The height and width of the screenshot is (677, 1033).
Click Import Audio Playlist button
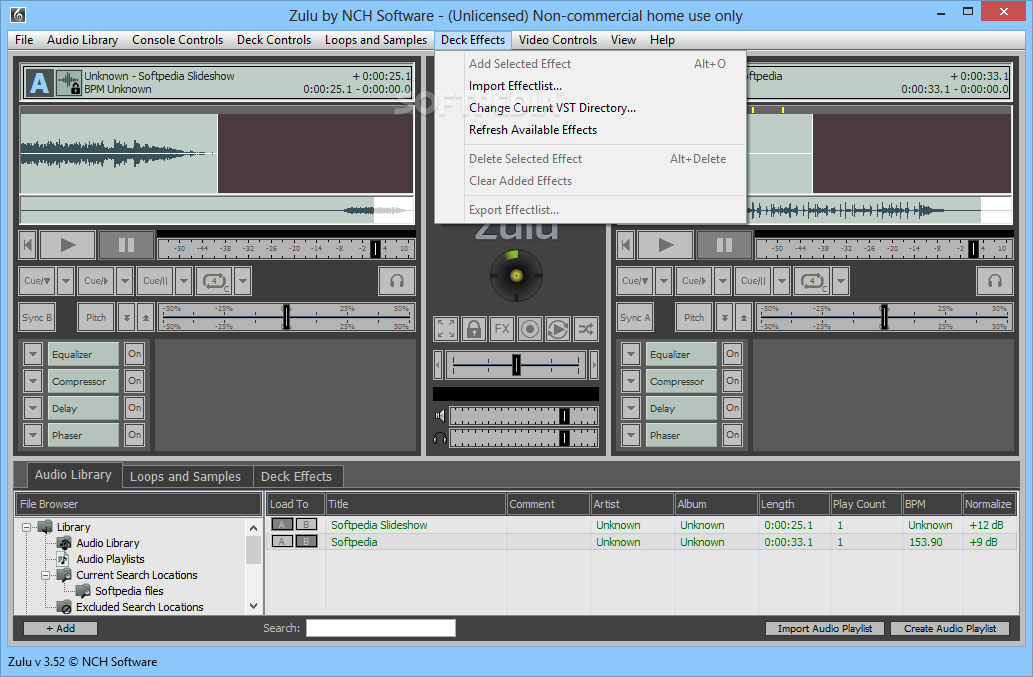pos(825,628)
